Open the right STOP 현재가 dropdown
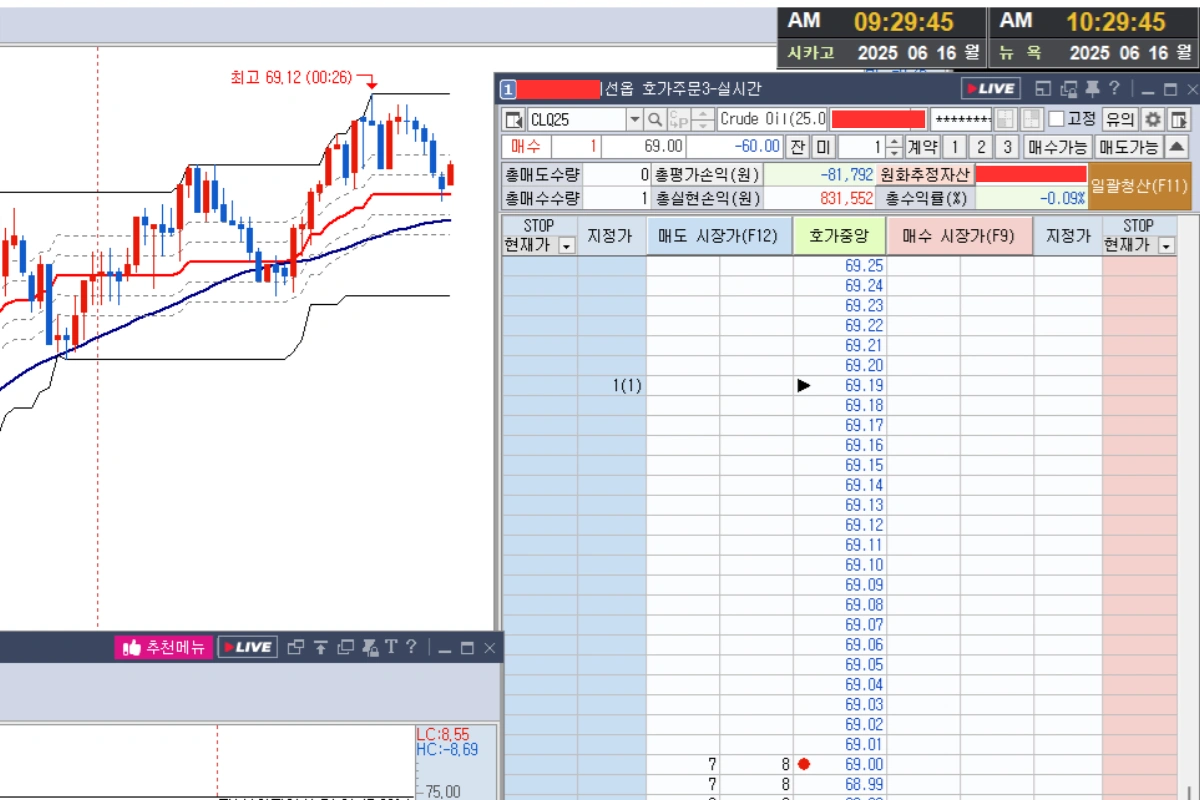 click(1165, 245)
